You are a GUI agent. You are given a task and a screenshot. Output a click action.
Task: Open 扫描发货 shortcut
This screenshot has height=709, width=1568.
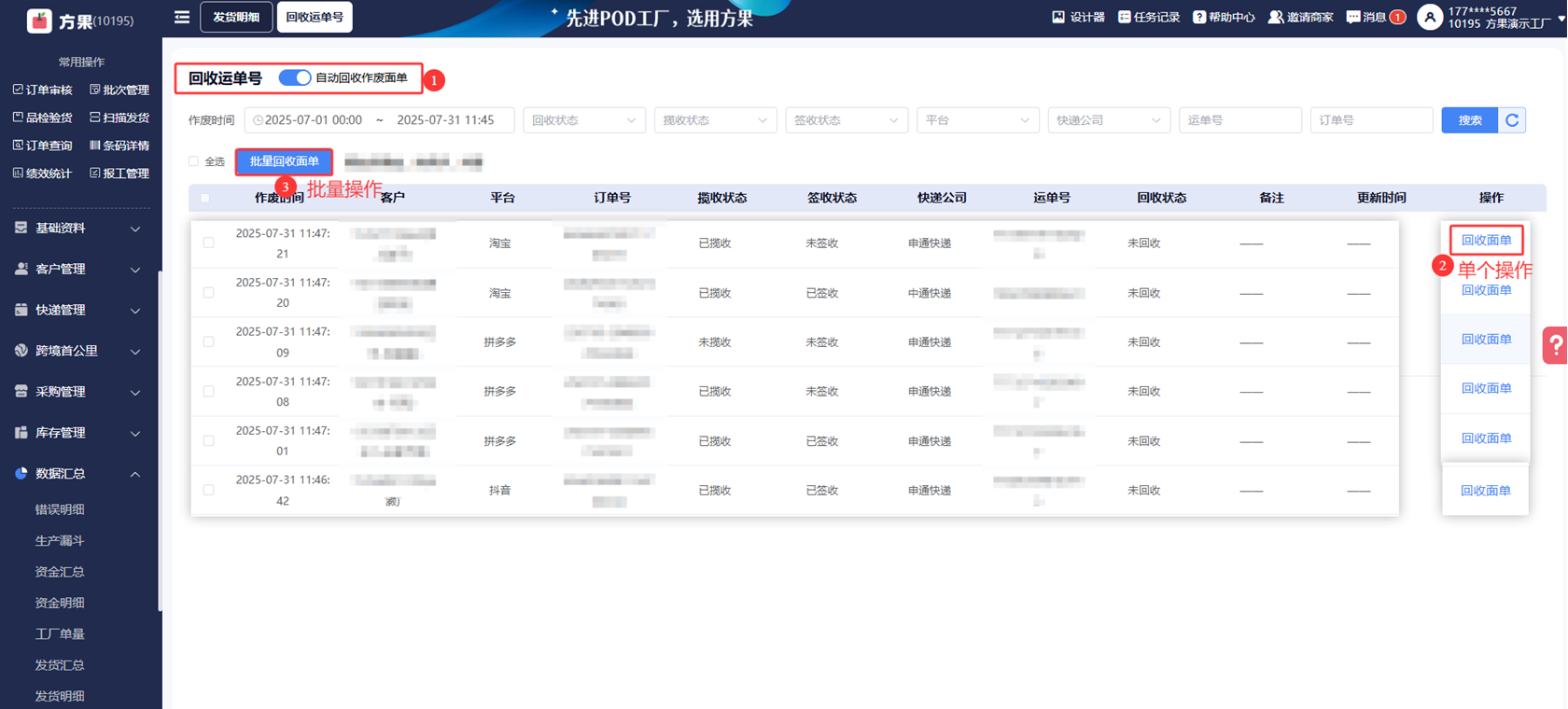click(119, 118)
